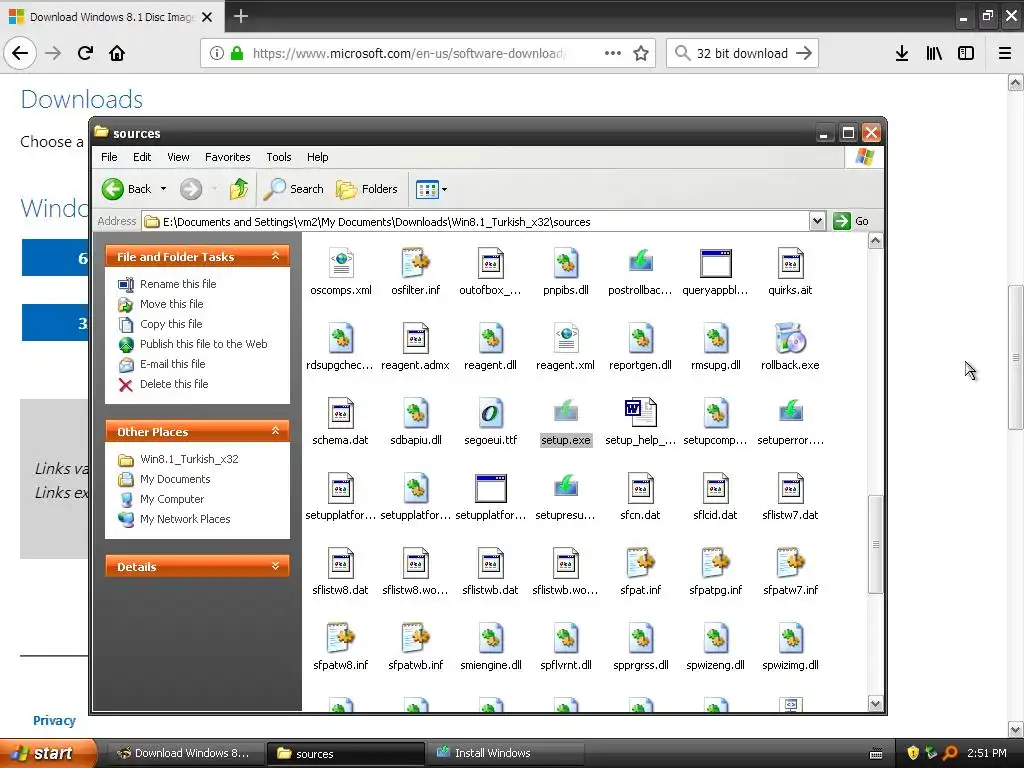Image resolution: width=1024 pixels, height=768 pixels.
Task: Click the Explorer Back button
Action: (127, 189)
